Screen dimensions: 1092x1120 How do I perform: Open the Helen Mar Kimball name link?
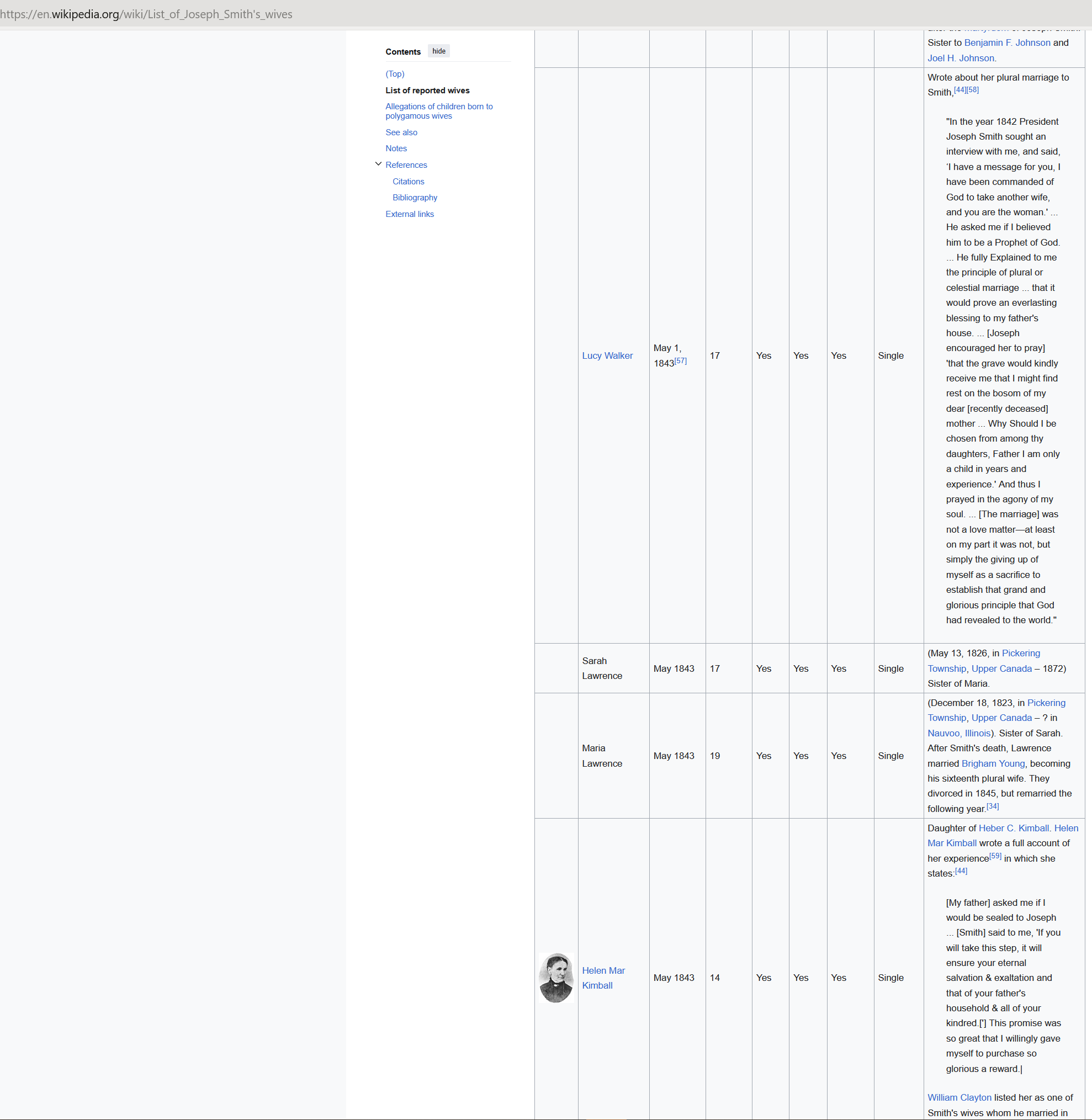tap(603, 978)
